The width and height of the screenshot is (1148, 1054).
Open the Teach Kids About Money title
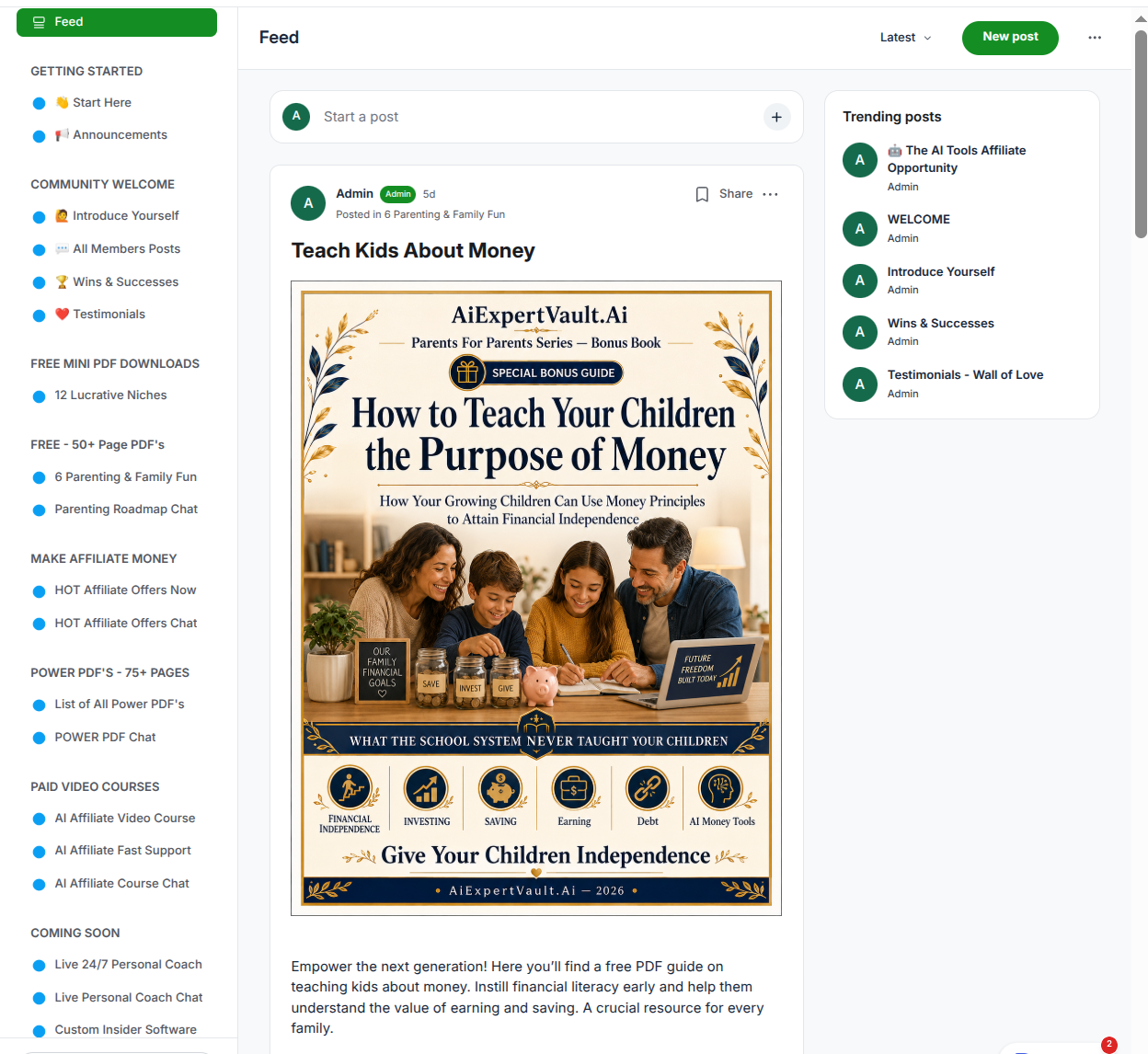pos(413,251)
